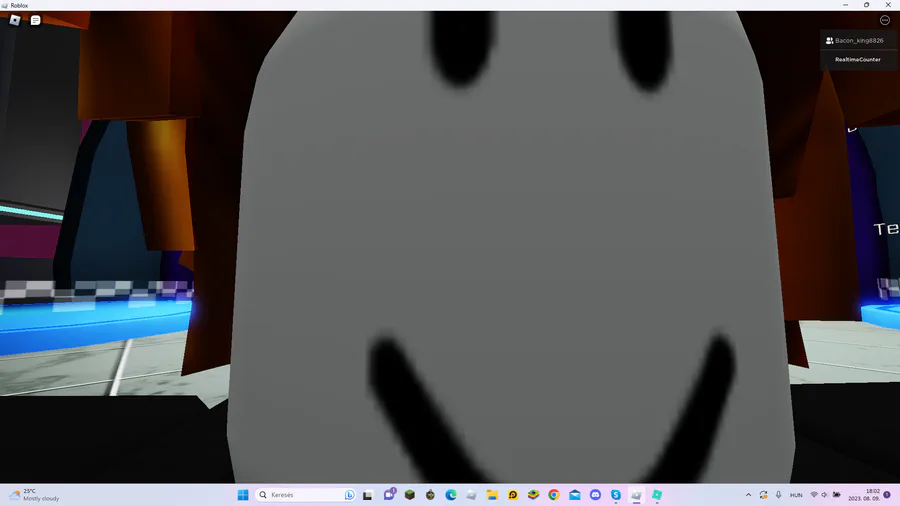Open Roblox Studio-like gray tilted icon left of File Explorer
900x506 pixels.
coord(471,495)
